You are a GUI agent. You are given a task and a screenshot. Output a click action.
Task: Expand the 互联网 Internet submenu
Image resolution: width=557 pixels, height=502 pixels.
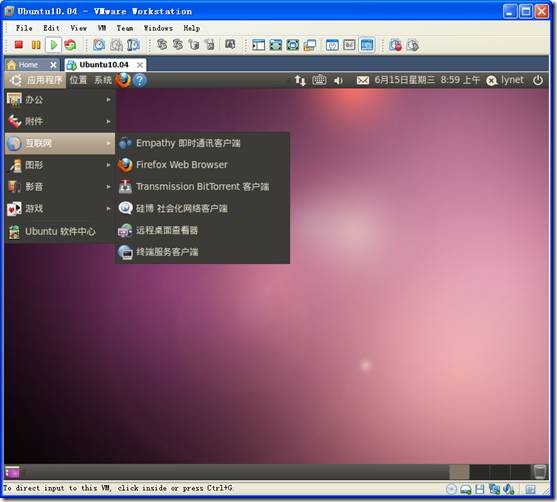[60, 144]
